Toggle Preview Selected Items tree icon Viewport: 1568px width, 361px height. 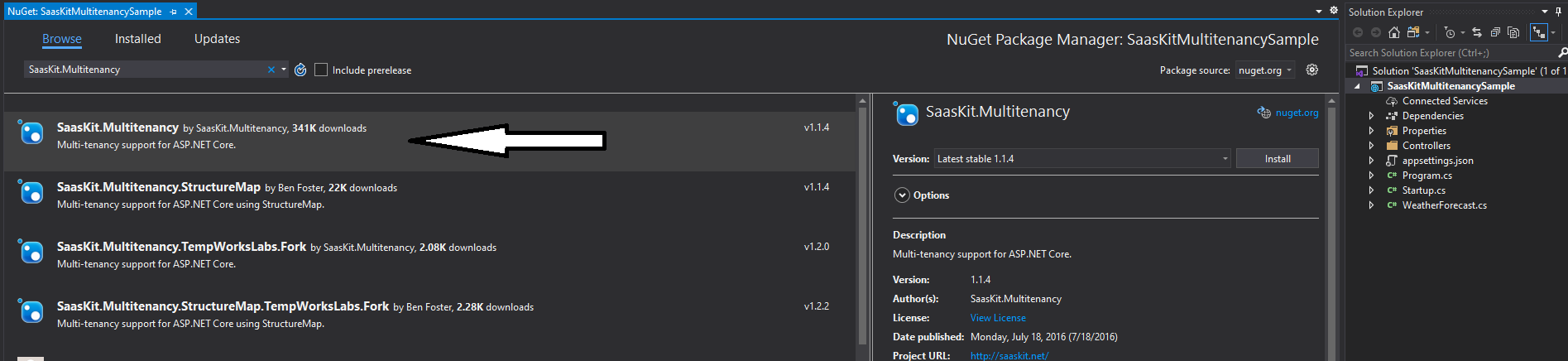(1538, 32)
